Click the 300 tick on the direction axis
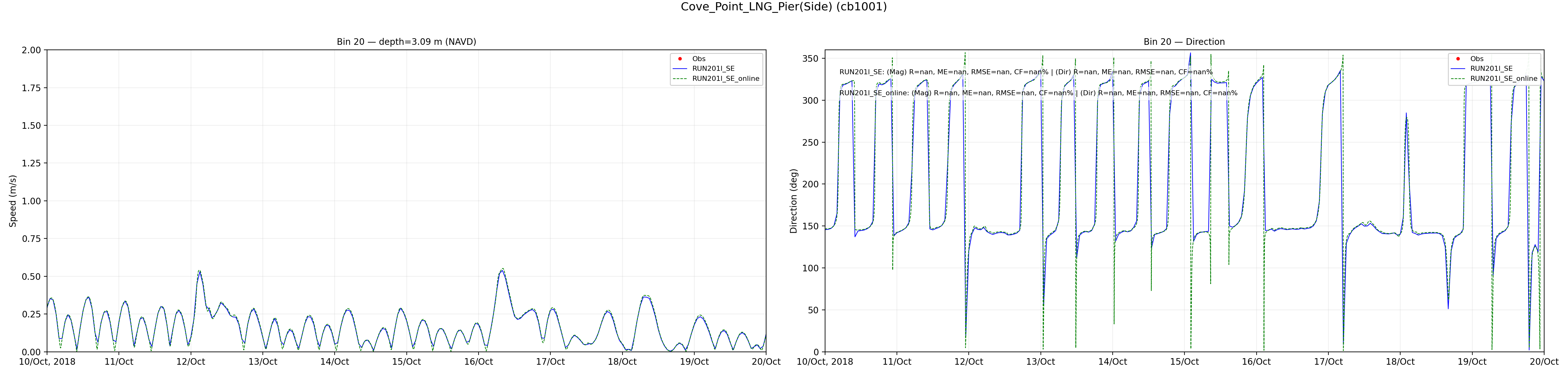 click(811, 100)
